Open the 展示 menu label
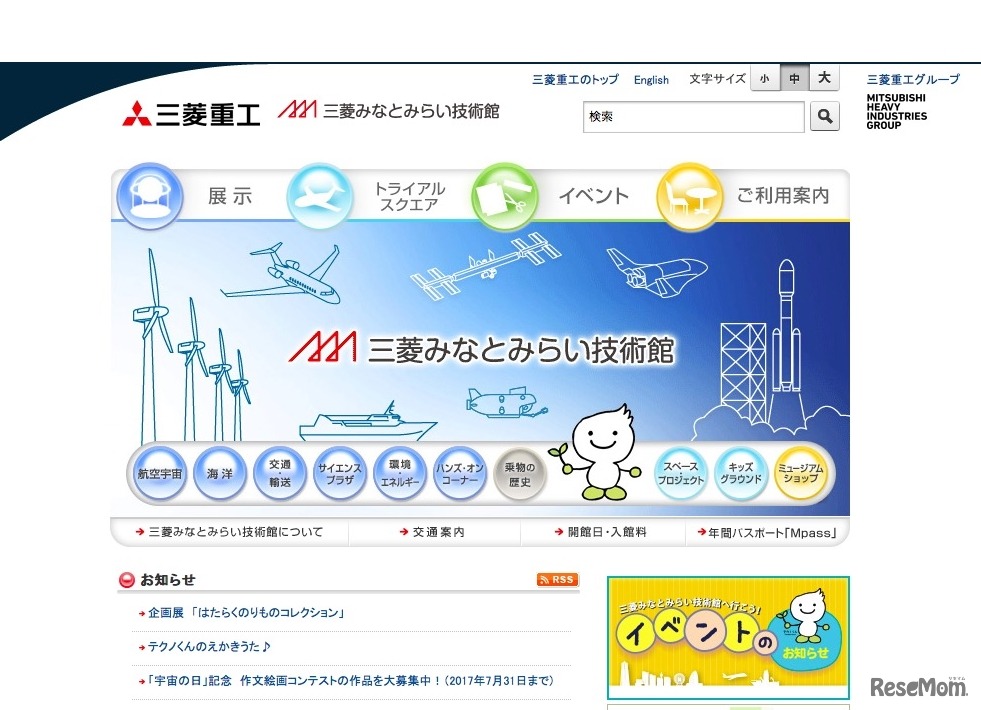The image size is (981, 710). click(x=230, y=196)
